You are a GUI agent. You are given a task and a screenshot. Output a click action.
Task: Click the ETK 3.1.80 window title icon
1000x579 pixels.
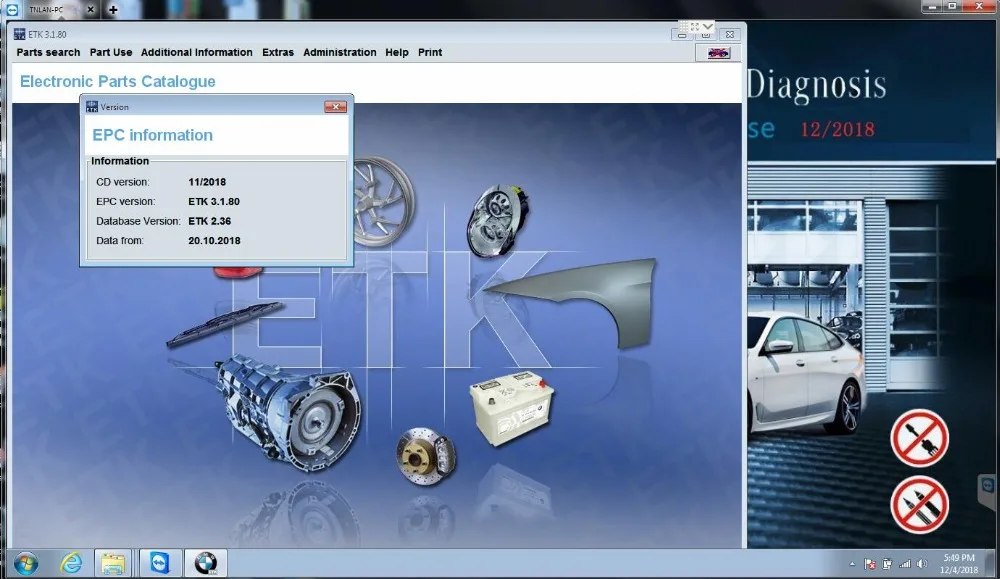tap(20, 34)
